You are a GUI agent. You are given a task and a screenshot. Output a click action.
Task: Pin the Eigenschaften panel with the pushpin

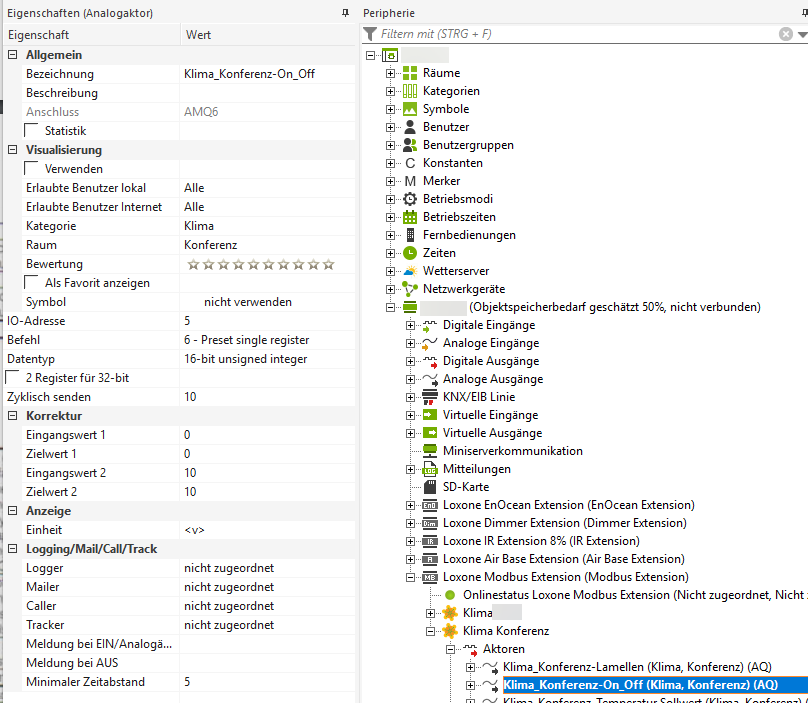(345, 13)
